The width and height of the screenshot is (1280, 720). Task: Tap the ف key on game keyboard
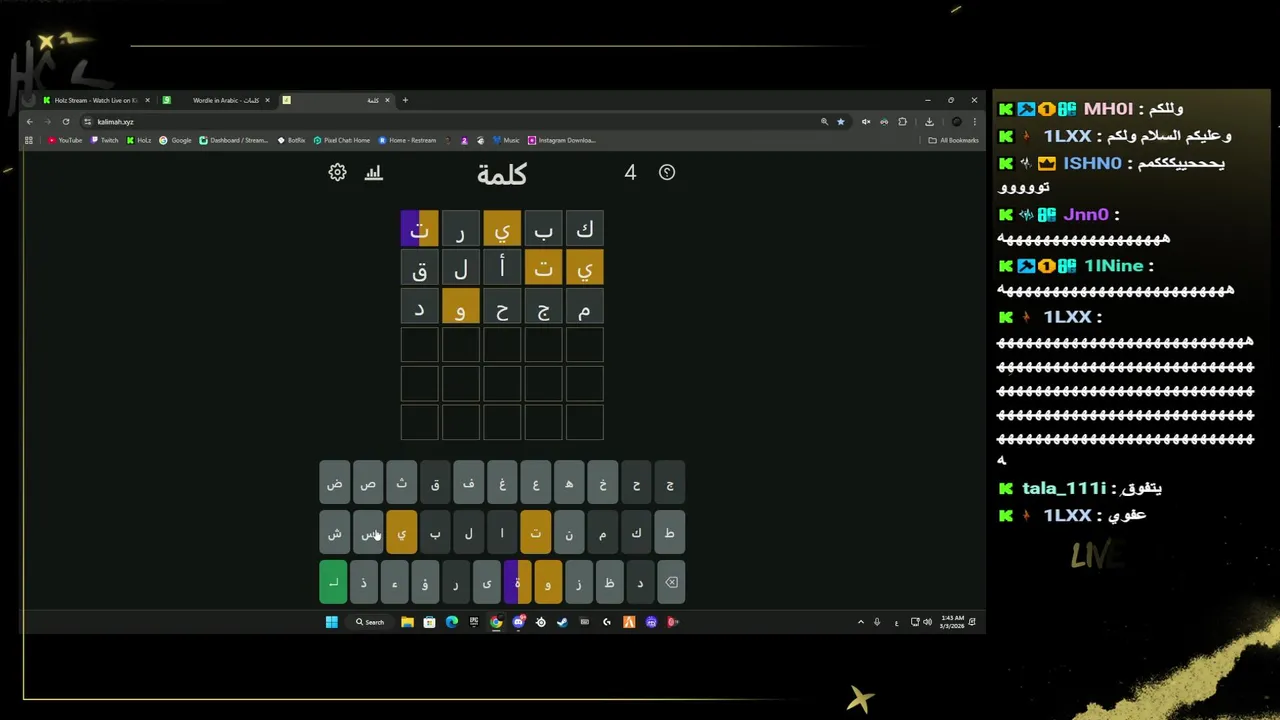click(x=468, y=483)
